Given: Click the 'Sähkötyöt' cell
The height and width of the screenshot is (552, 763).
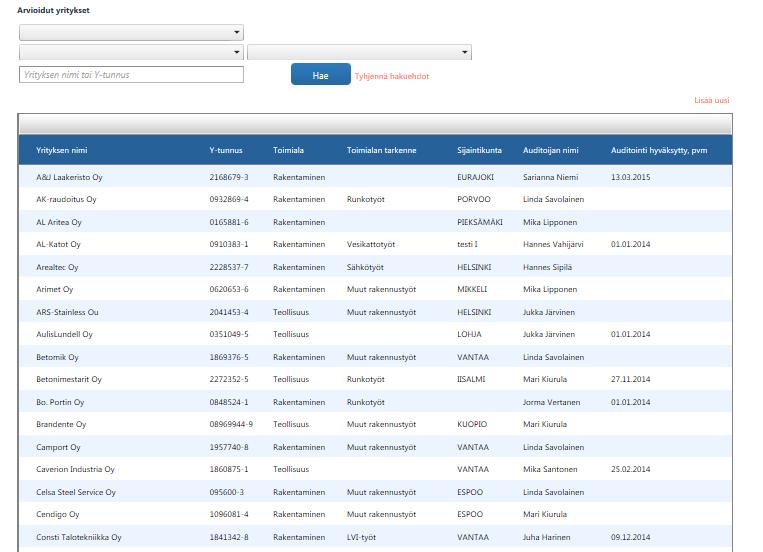Looking at the screenshot, I should (x=365, y=267).
